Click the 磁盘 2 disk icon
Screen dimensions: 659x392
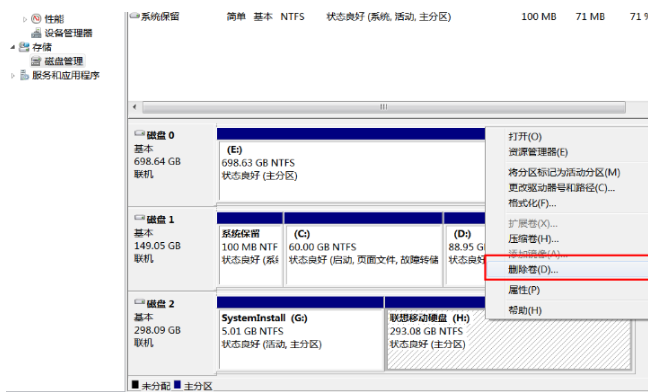pyautogui.click(x=140, y=303)
